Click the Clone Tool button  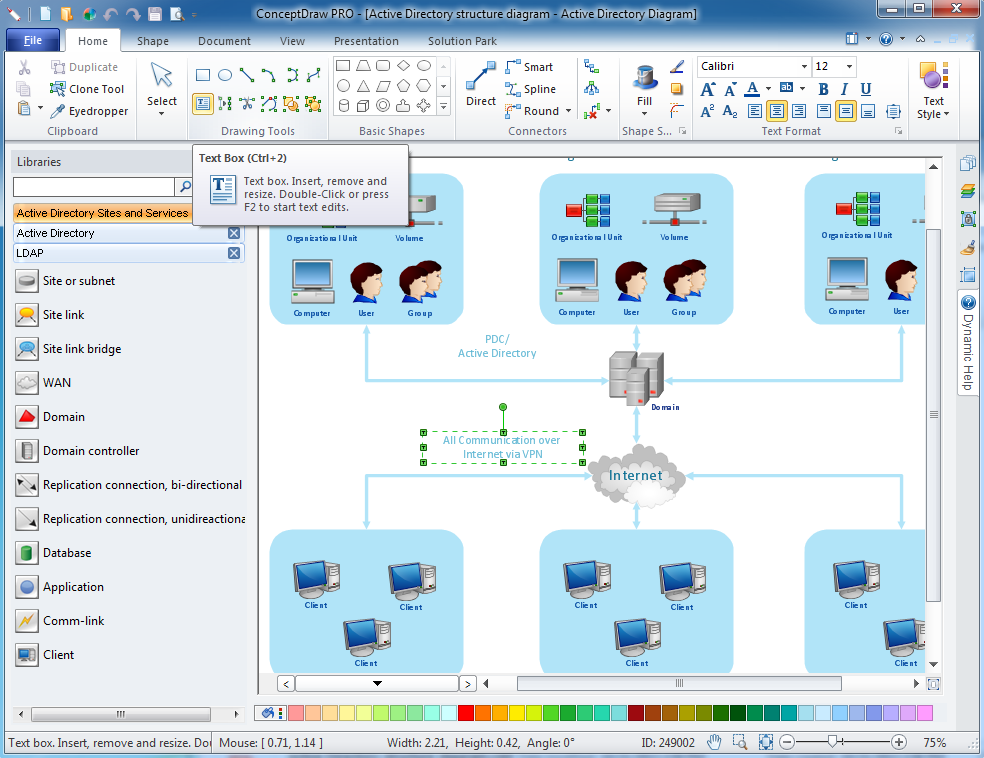coord(87,88)
